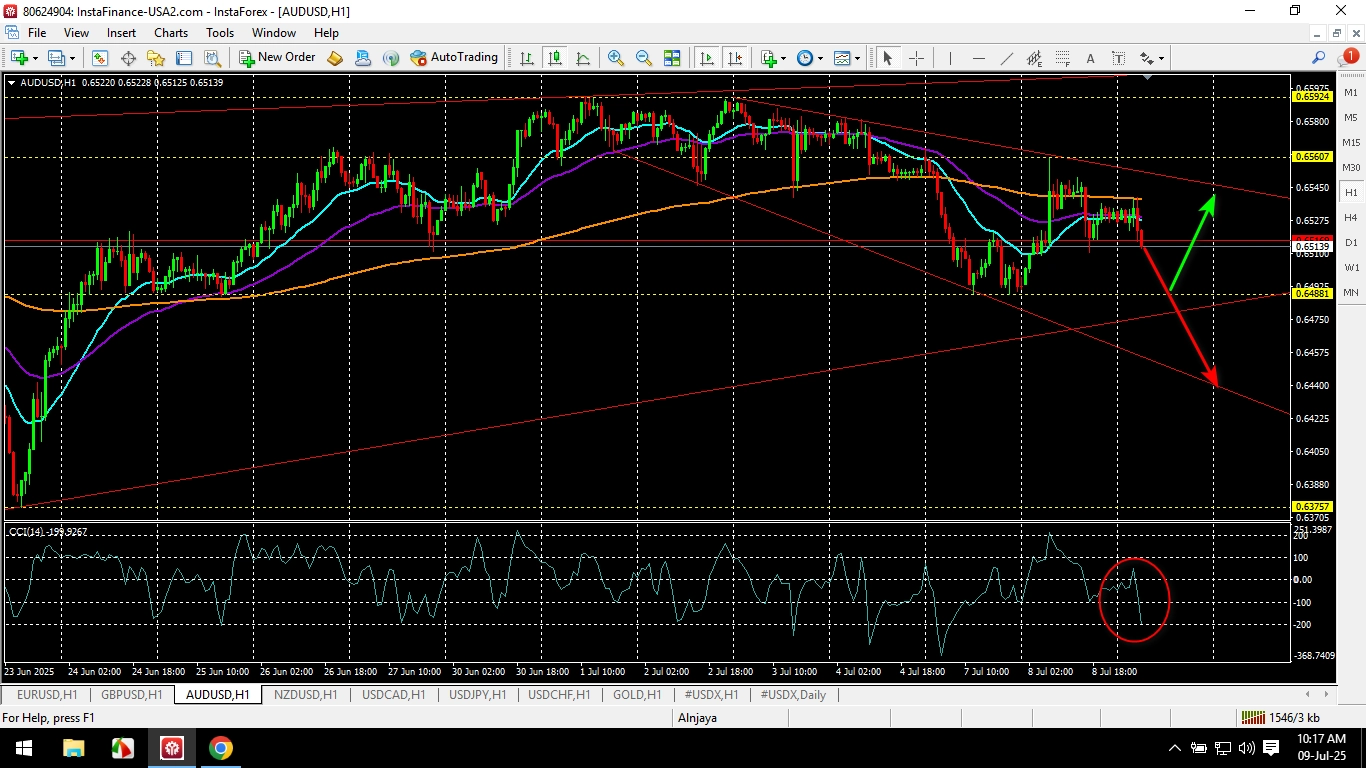Image resolution: width=1366 pixels, height=768 pixels.
Task: Click the New Order button
Action: pos(278,58)
